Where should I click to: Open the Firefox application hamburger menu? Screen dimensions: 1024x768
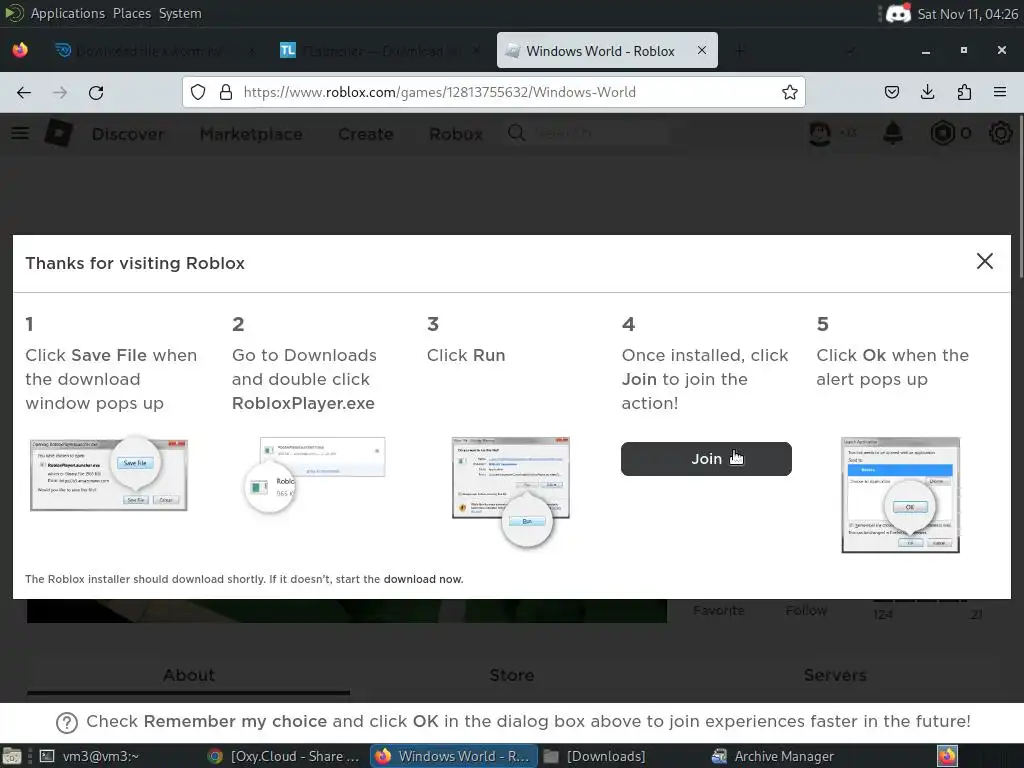[x=1000, y=92]
